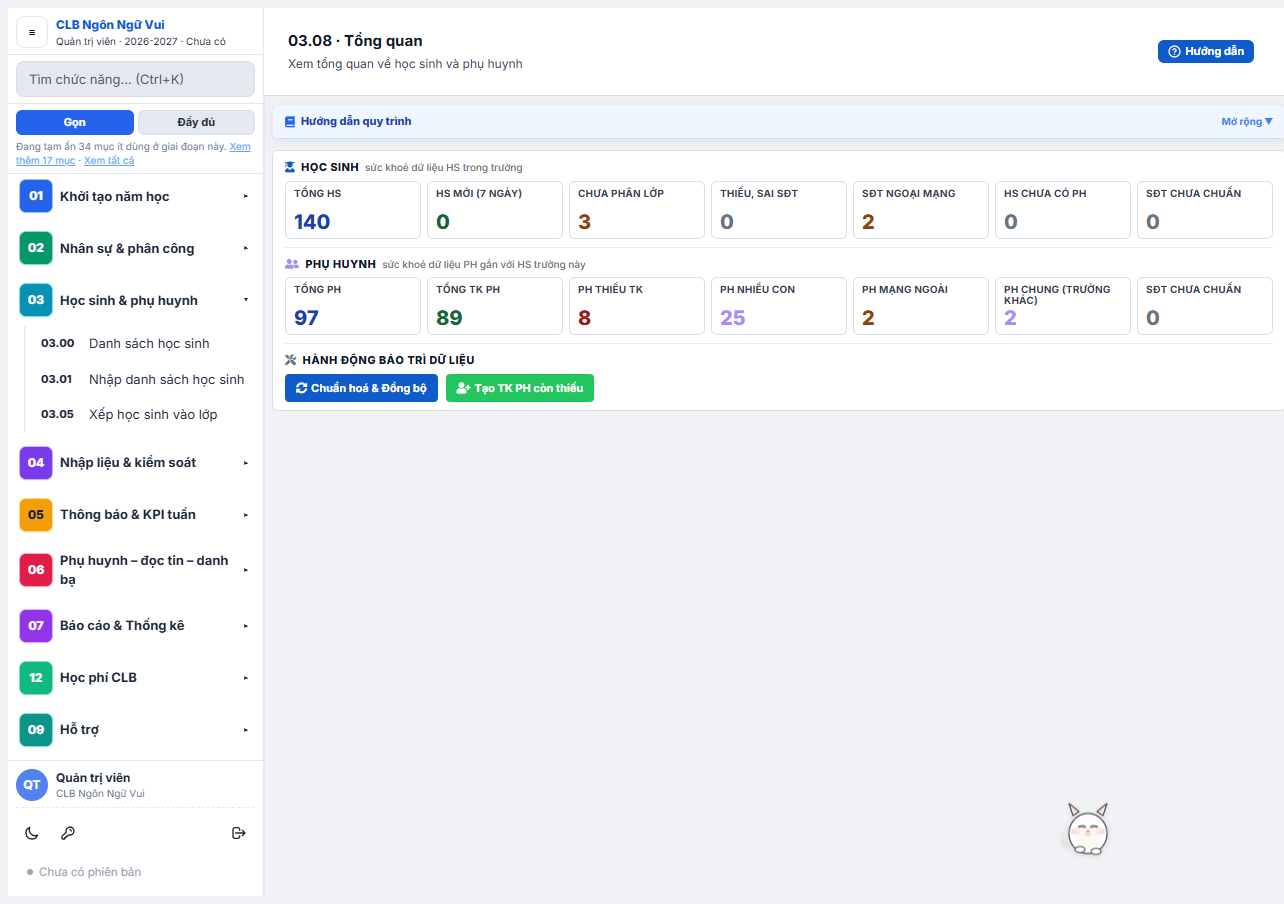Viewport: 1284px width, 904px height.
Task: Open 03.00 Danh sách học sinh
Action: pos(143,343)
